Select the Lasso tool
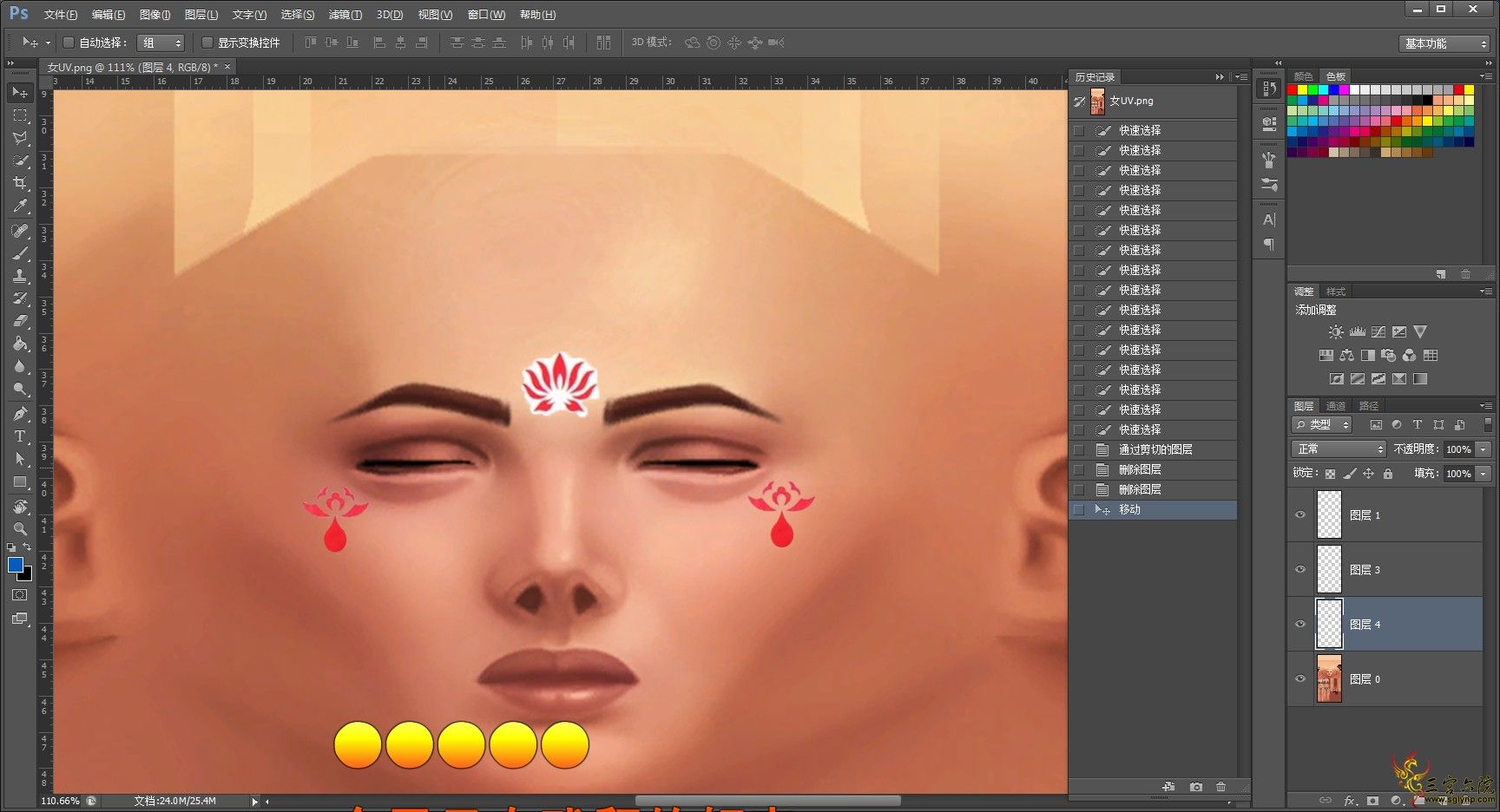 click(20, 137)
